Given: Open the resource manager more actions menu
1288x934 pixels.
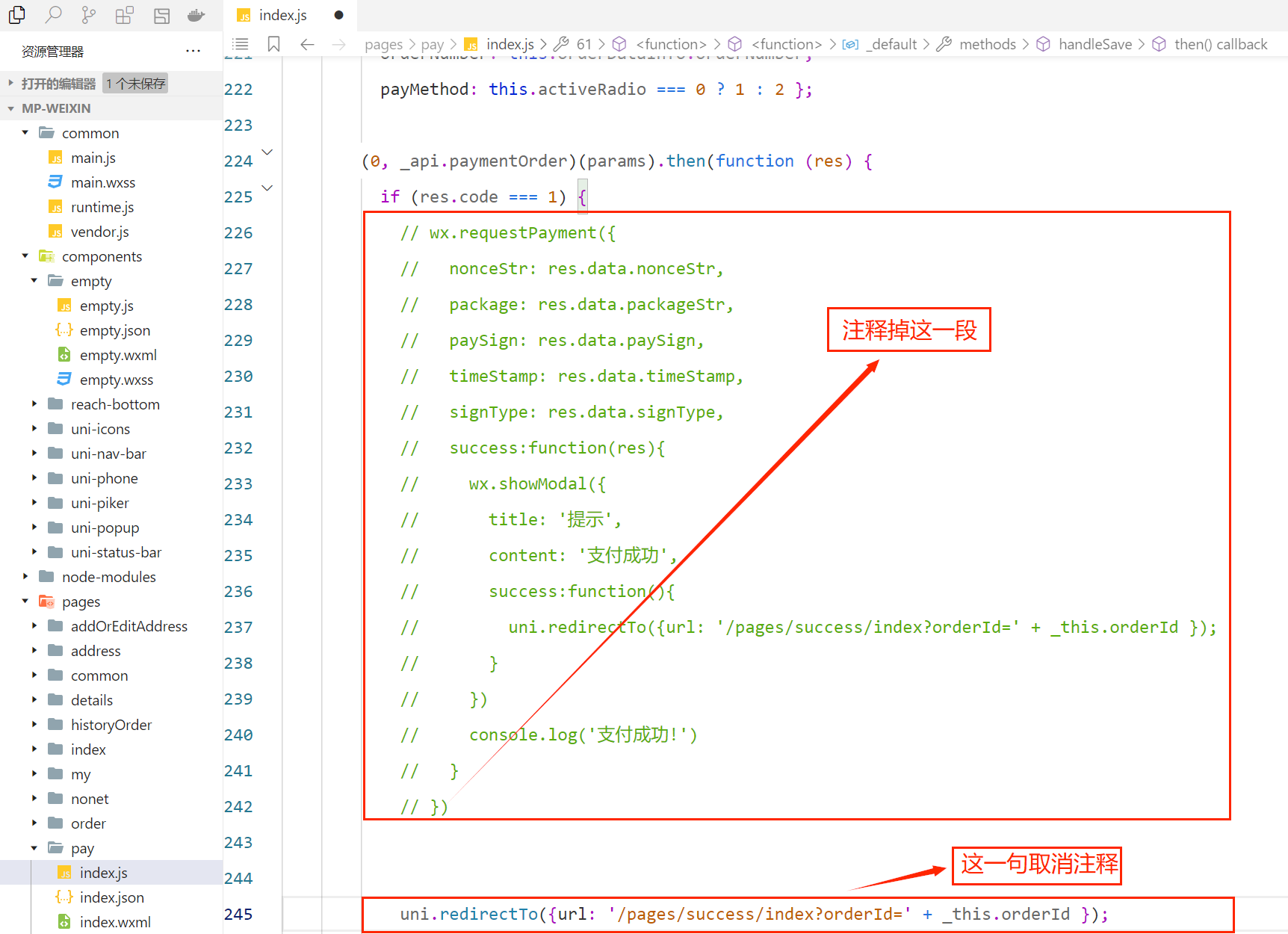Looking at the screenshot, I should click(193, 52).
